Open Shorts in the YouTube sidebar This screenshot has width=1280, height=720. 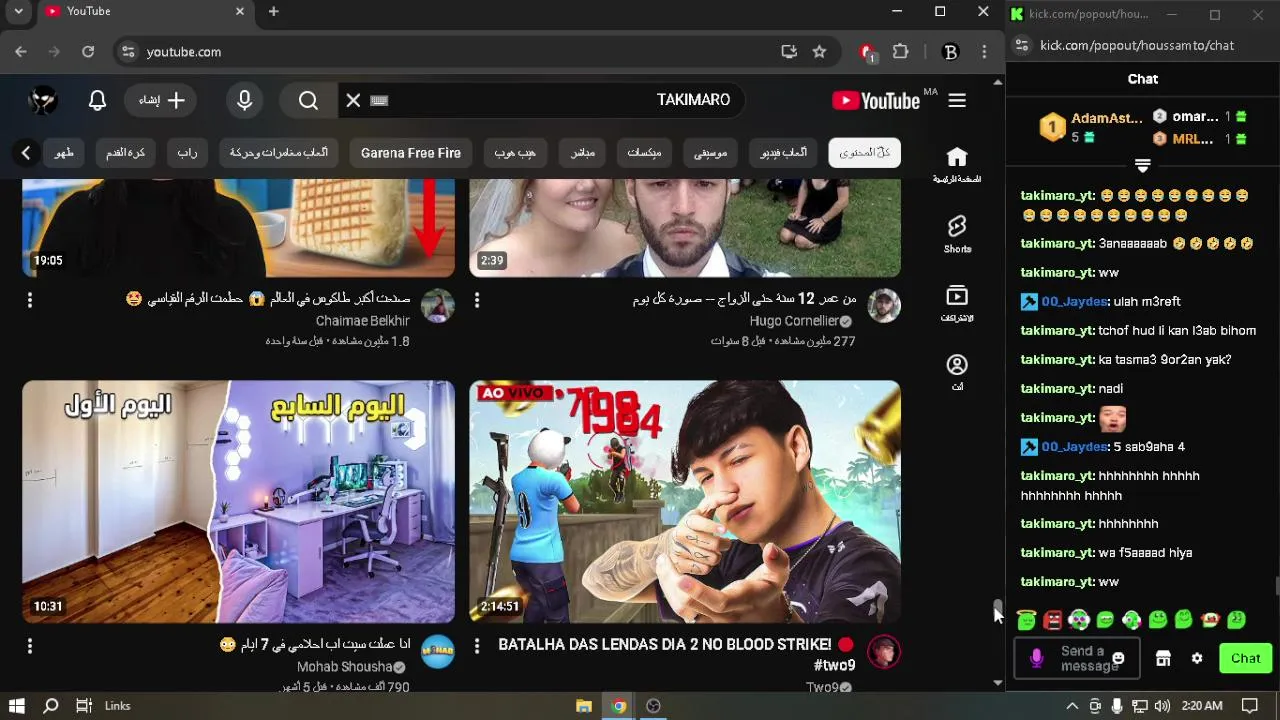[957, 234]
